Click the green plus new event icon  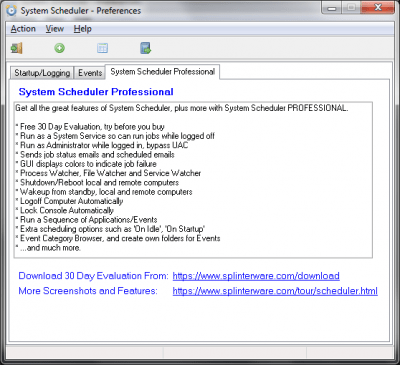pos(60,48)
